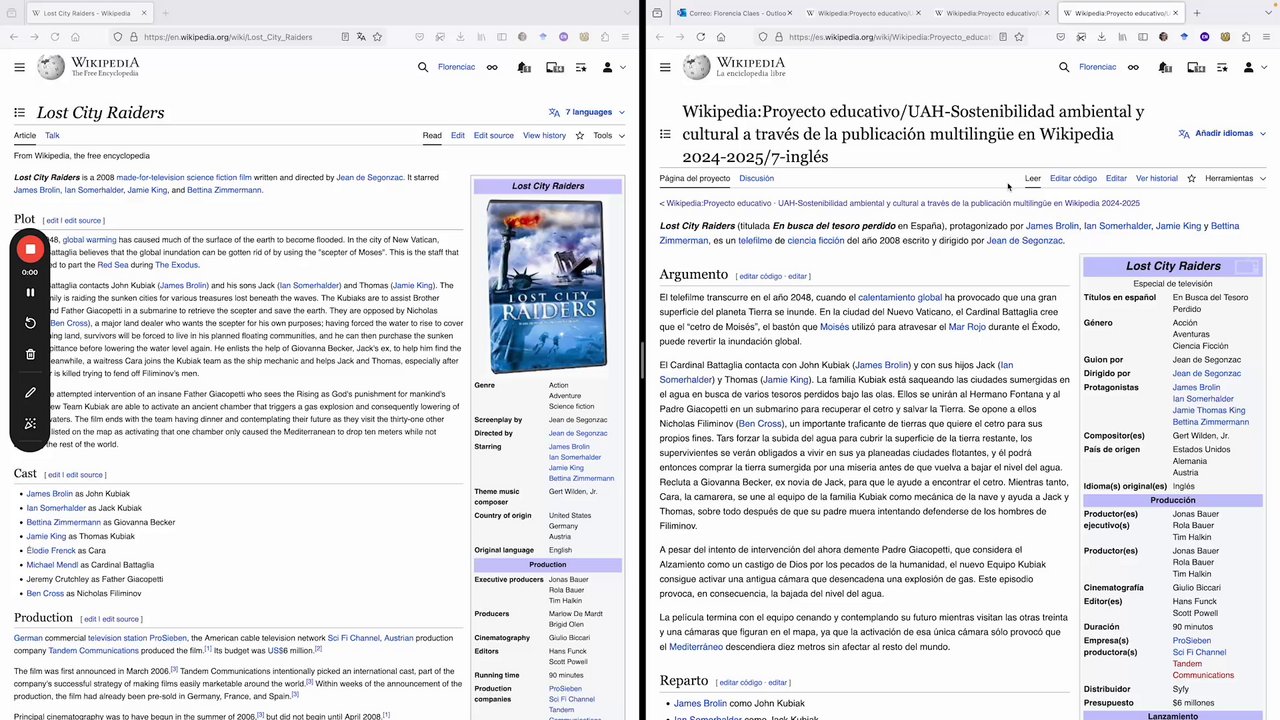Bookmark the Spanish page using the address bar star

(x=1019, y=37)
